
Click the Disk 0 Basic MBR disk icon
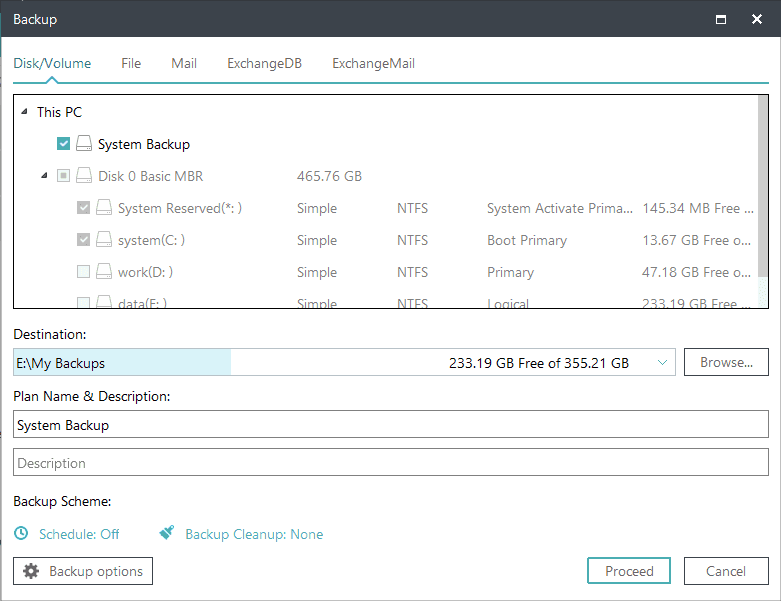pos(84,176)
